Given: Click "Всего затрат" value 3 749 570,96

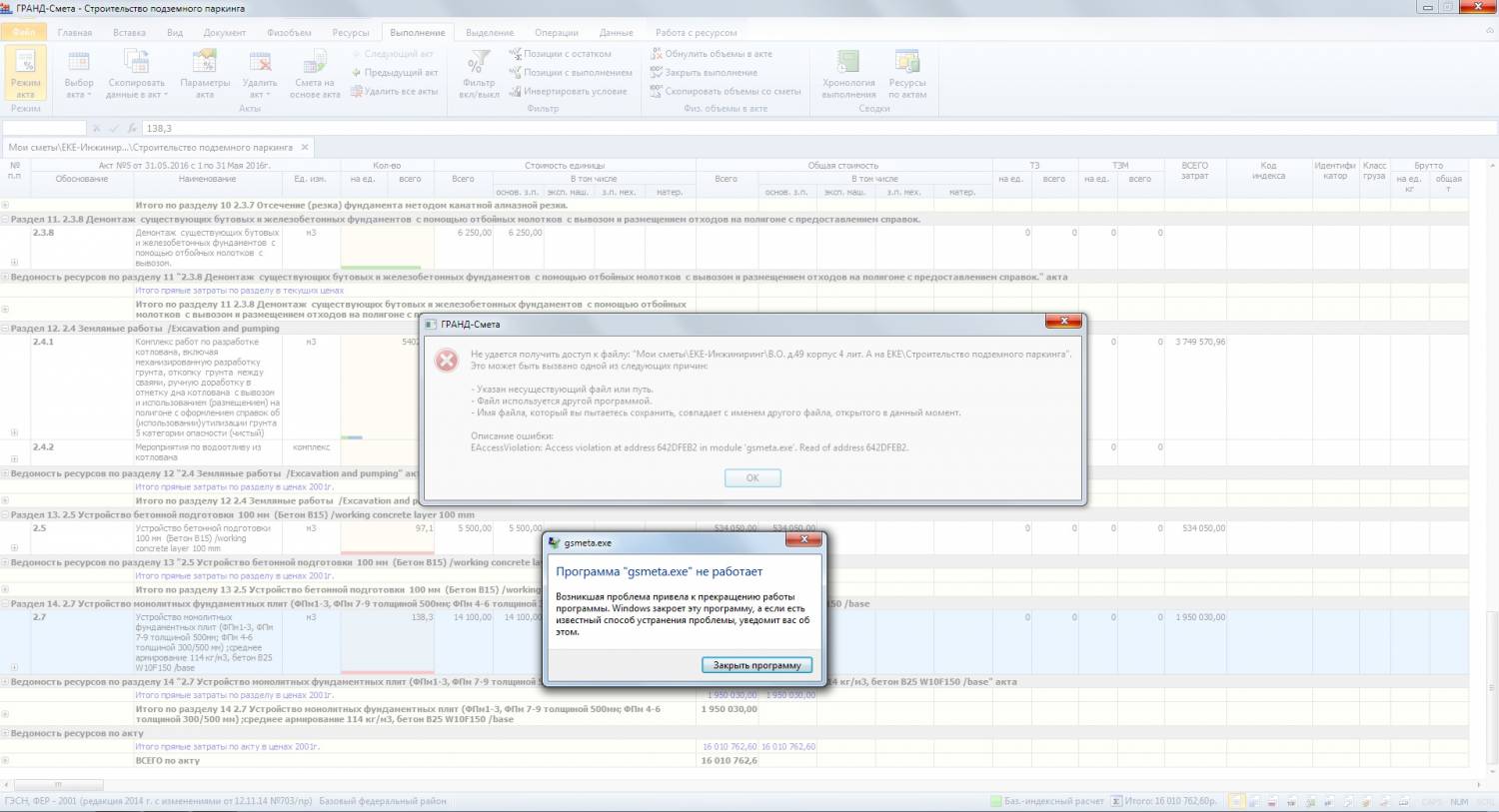Looking at the screenshot, I should 1200,342.
